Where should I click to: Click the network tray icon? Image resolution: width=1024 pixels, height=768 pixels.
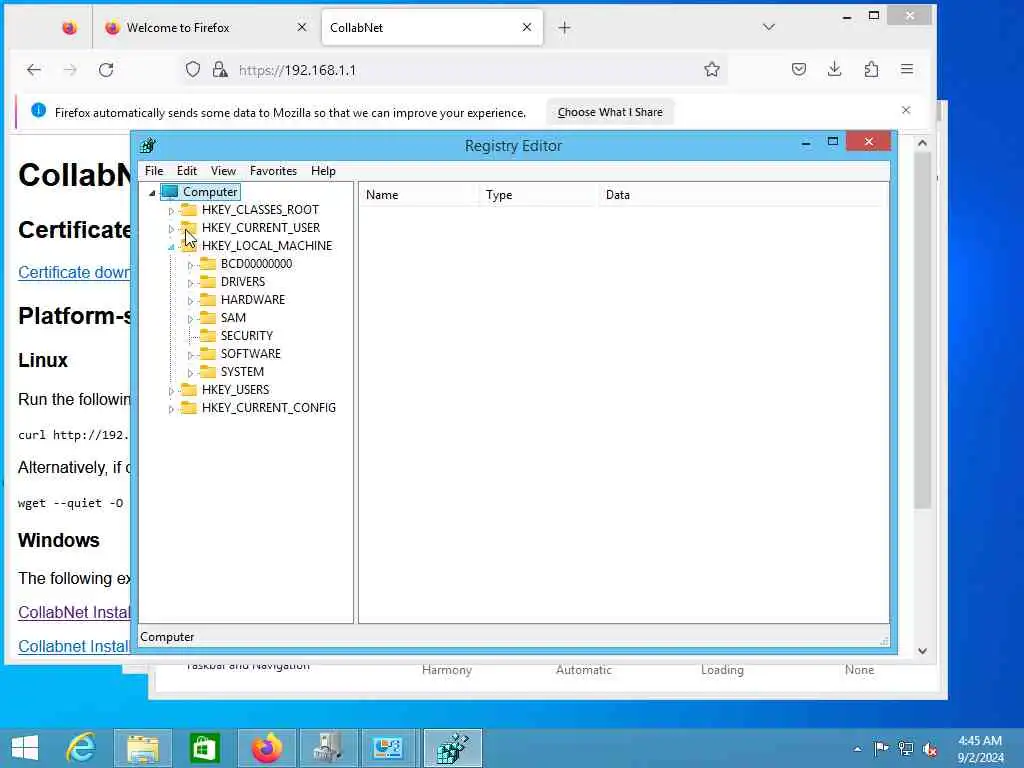[x=906, y=749]
